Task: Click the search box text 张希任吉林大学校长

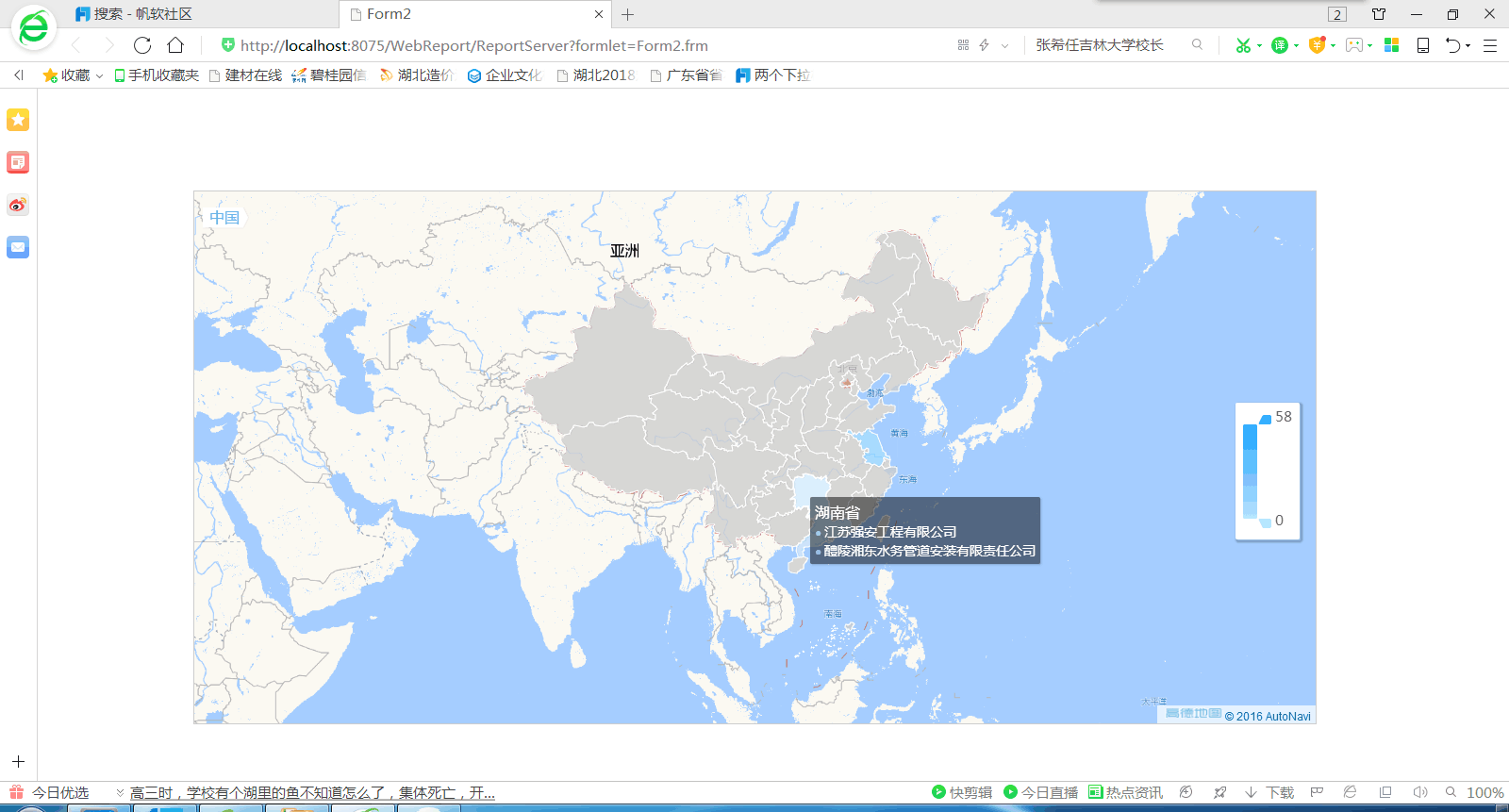Action: coord(1100,45)
